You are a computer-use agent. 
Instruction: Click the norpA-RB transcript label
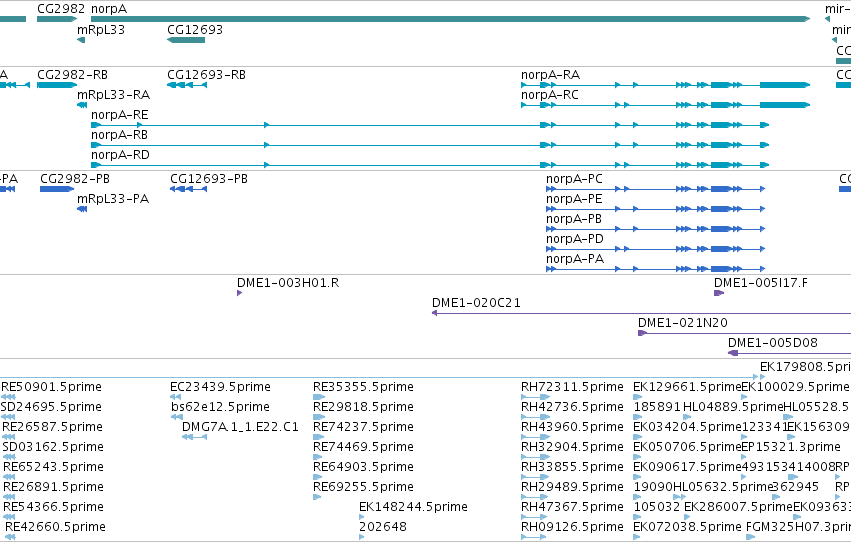(x=119, y=135)
